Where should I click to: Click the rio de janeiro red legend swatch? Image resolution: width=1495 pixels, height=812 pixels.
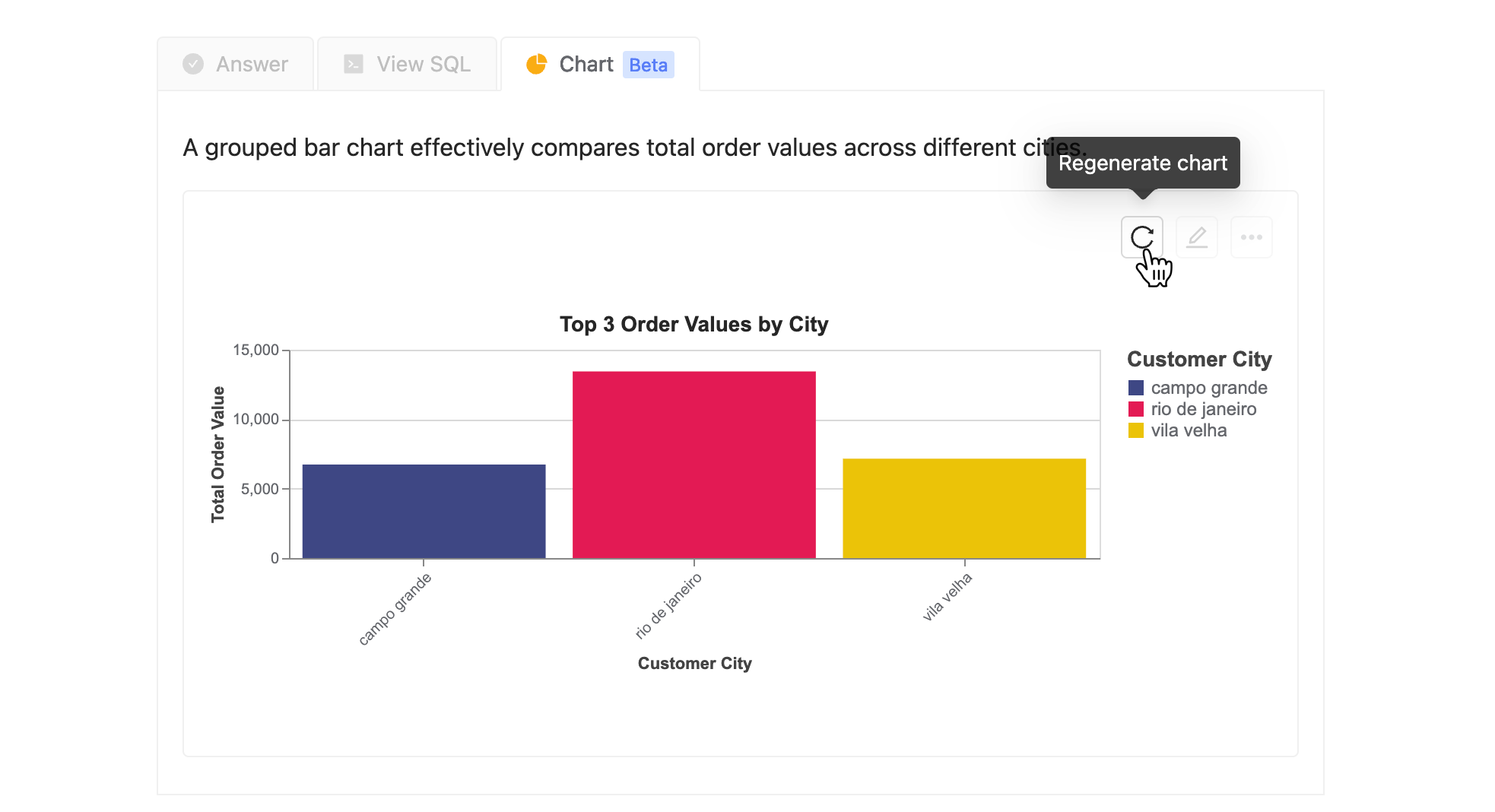(x=1136, y=409)
